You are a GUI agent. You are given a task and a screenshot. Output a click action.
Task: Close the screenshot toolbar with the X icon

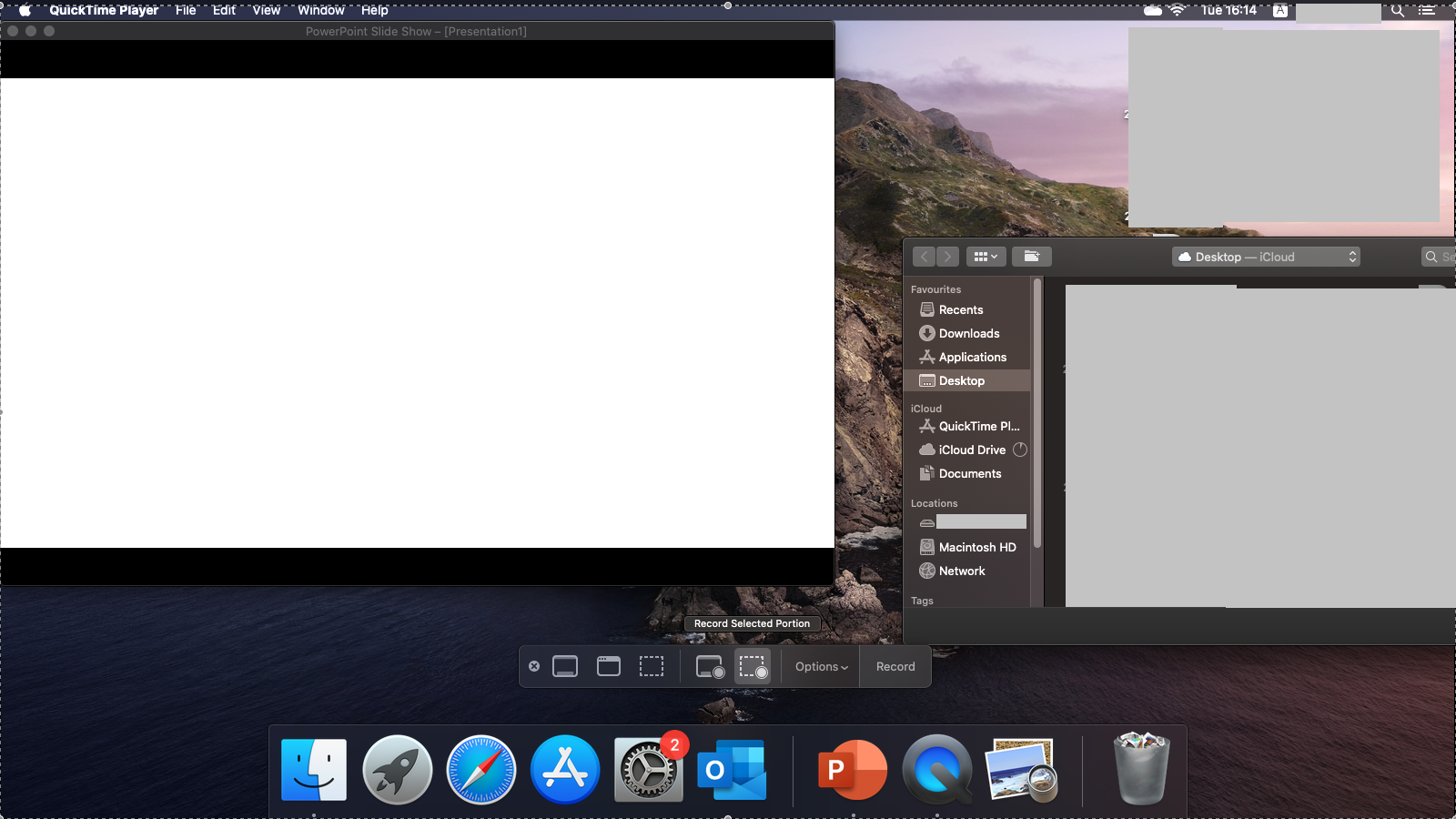[534, 666]
